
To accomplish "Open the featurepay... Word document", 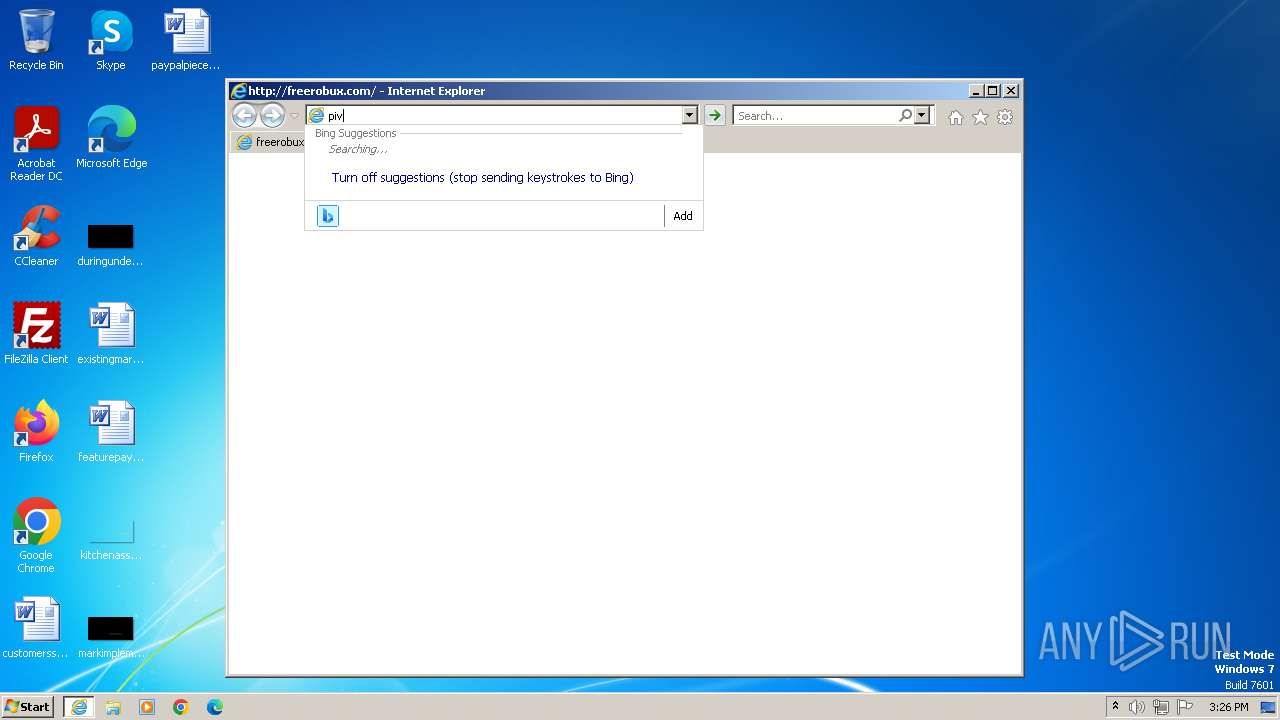I will pyautogui.click(x=111, y=432).
